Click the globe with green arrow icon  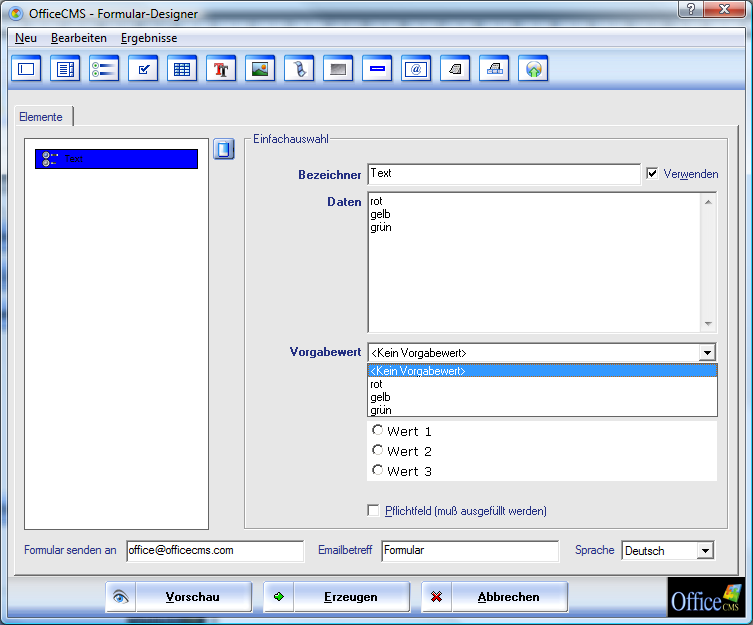click(x=533, y=69)
